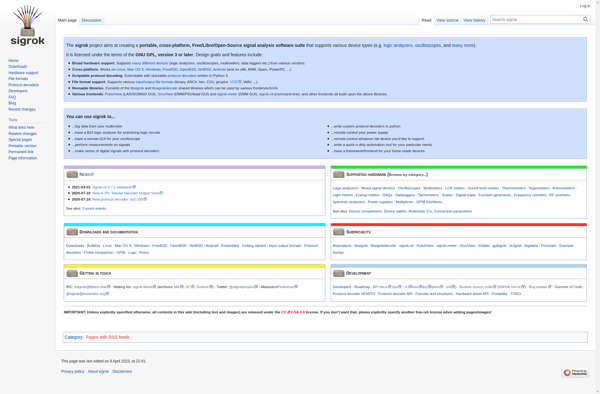
Task: Open FAQ in the sidebar
Action: pyautogui.click(x=12, y=97)
